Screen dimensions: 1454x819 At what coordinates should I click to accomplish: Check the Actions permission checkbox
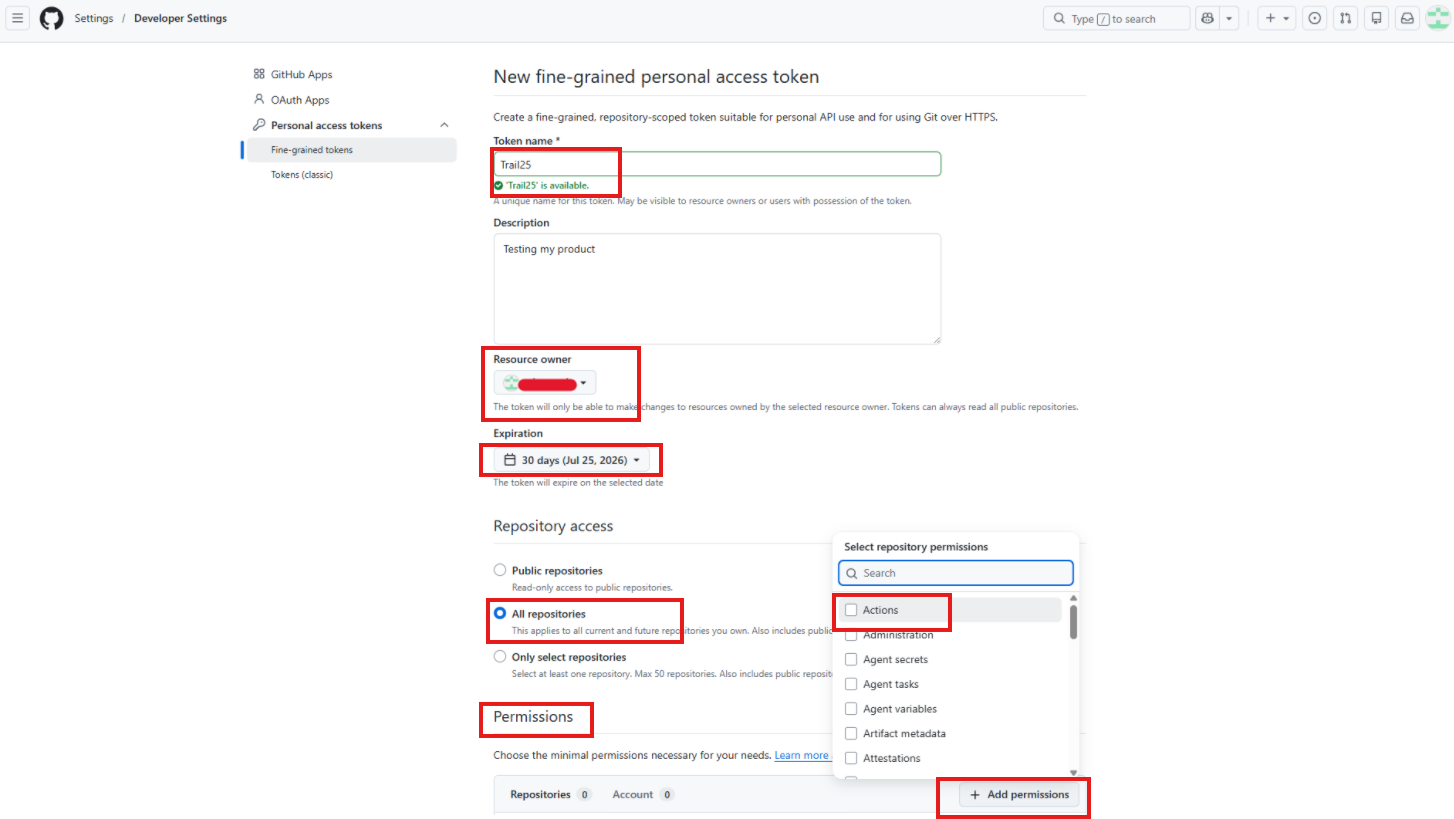point(852,610)
